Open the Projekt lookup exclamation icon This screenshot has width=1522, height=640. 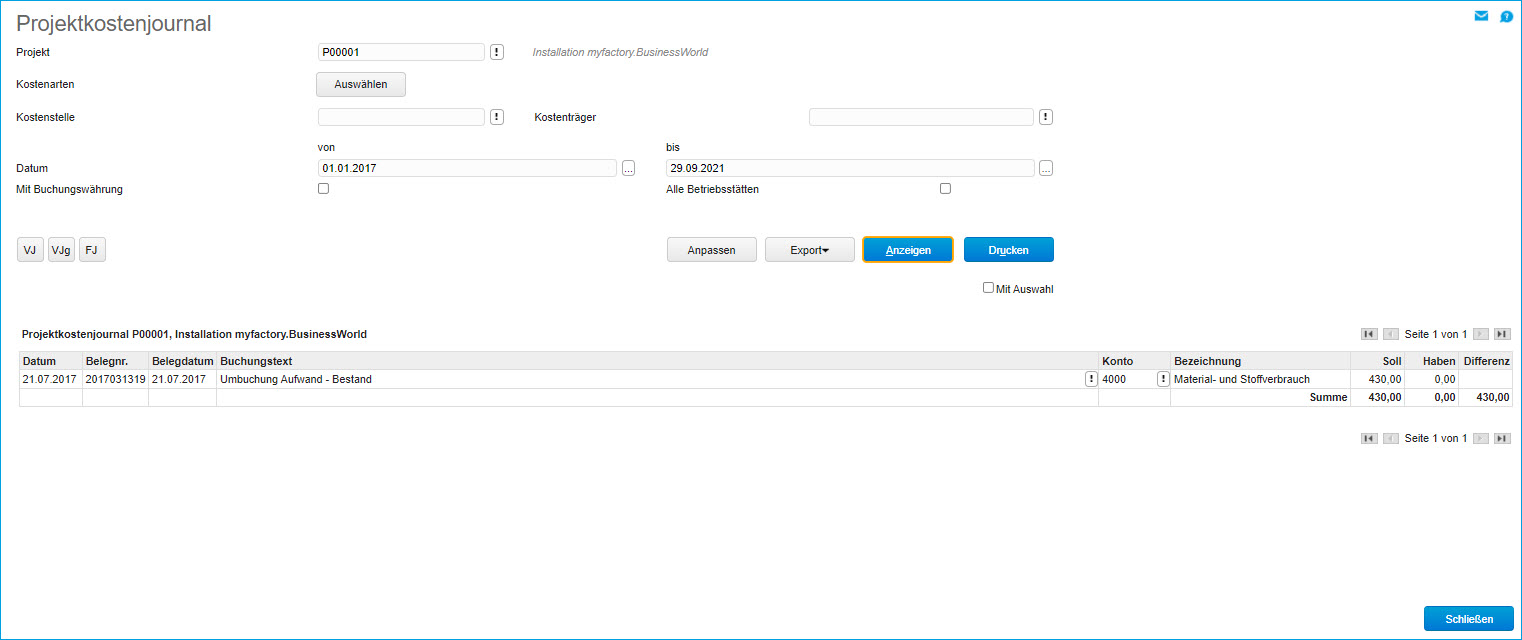[x=497, y=52]
